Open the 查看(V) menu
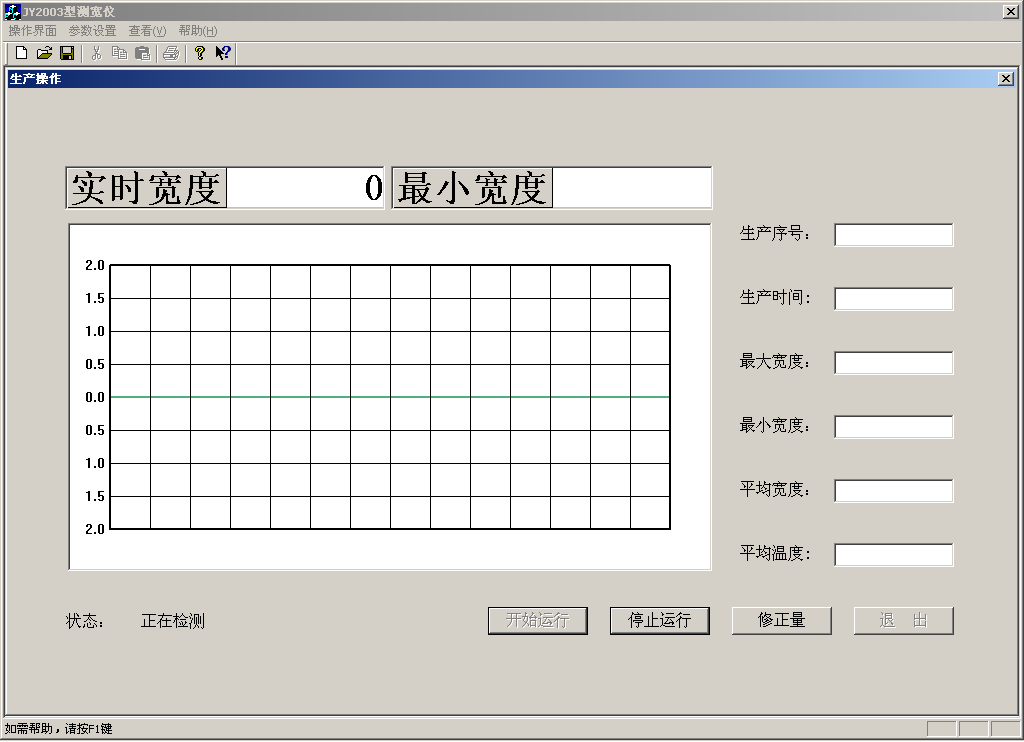Viewport: 1024px width, 742px height. click(x=147, y=31)
